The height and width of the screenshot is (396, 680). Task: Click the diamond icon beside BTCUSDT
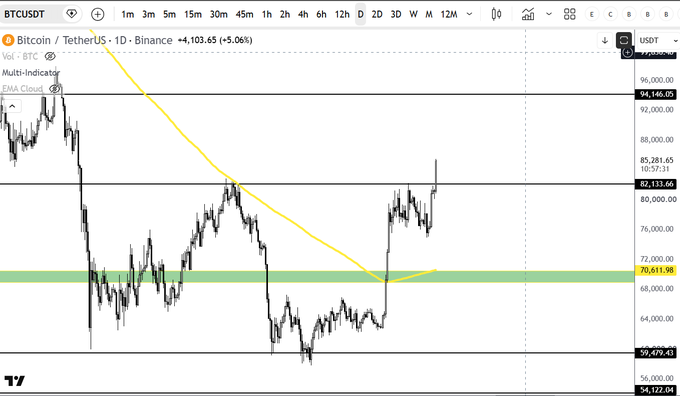tap(71, 14)
